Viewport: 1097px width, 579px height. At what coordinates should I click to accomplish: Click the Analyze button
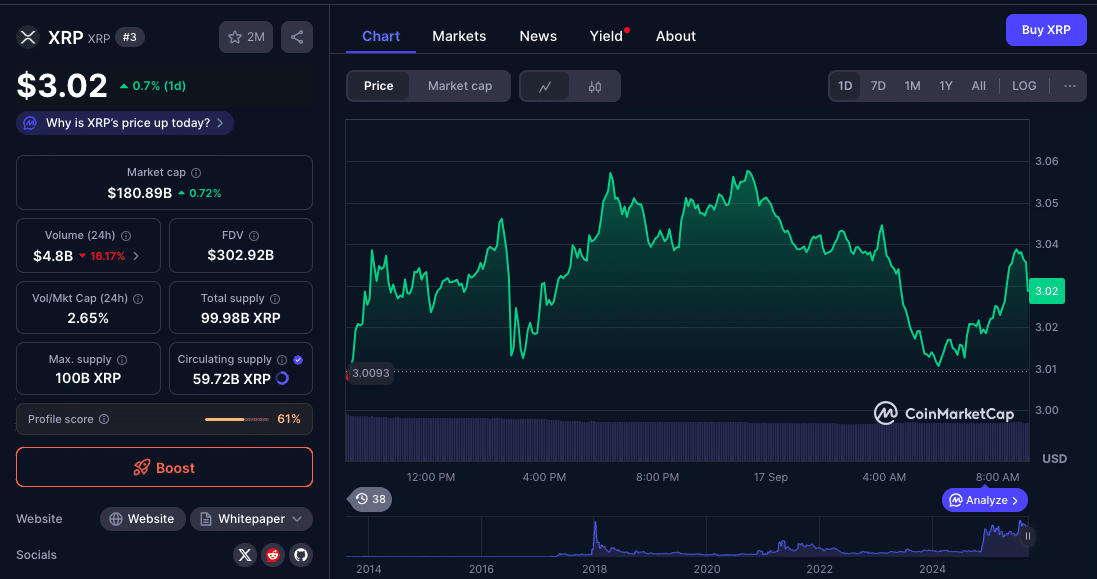[x=984, y=500]
